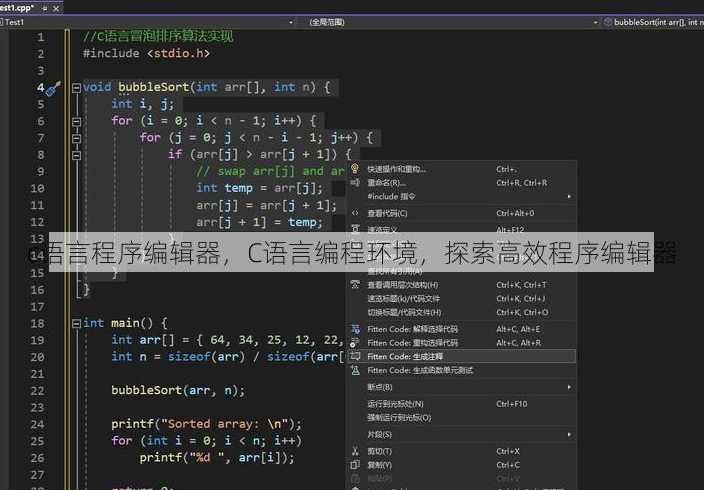The image size is (704, 490).
Task: Click 'bubbleSort(arr, n);' call on line 22
Action: 178,390
